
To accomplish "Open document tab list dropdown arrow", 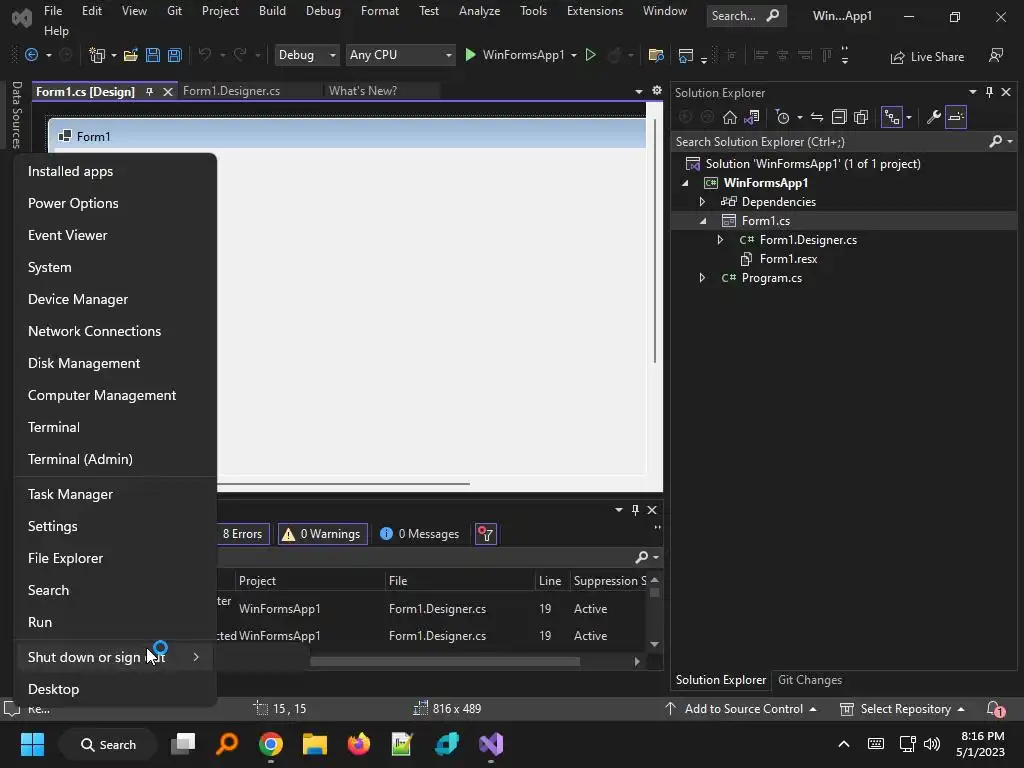I will 639,91.
